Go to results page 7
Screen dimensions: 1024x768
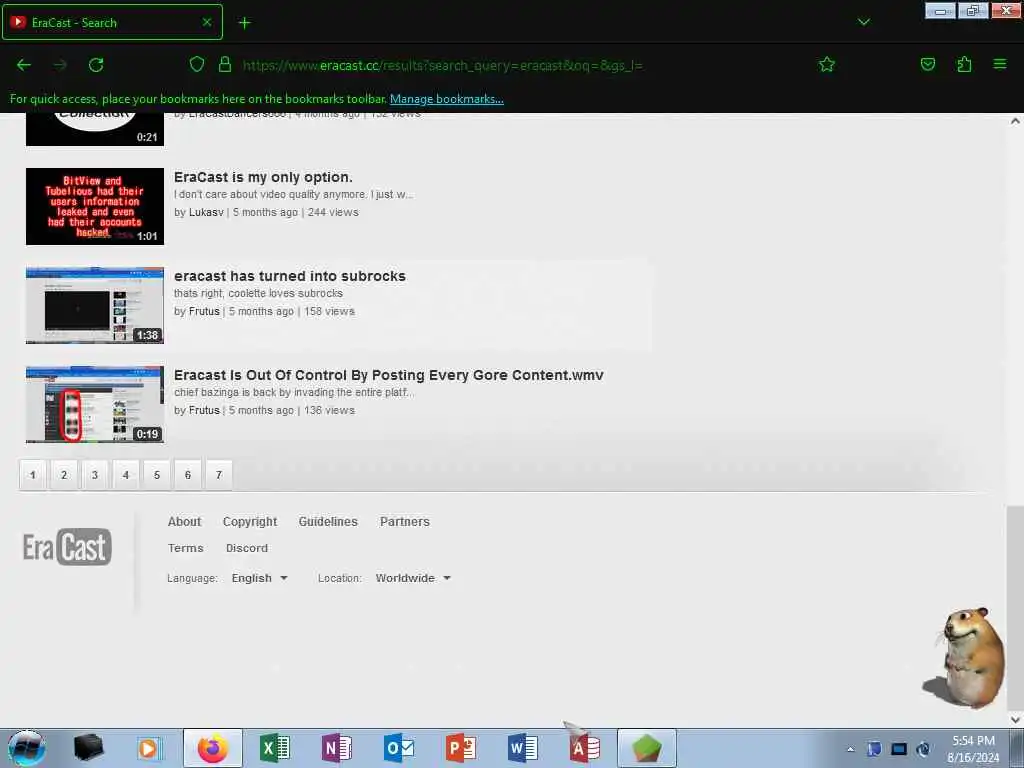[x=219, y=475]
